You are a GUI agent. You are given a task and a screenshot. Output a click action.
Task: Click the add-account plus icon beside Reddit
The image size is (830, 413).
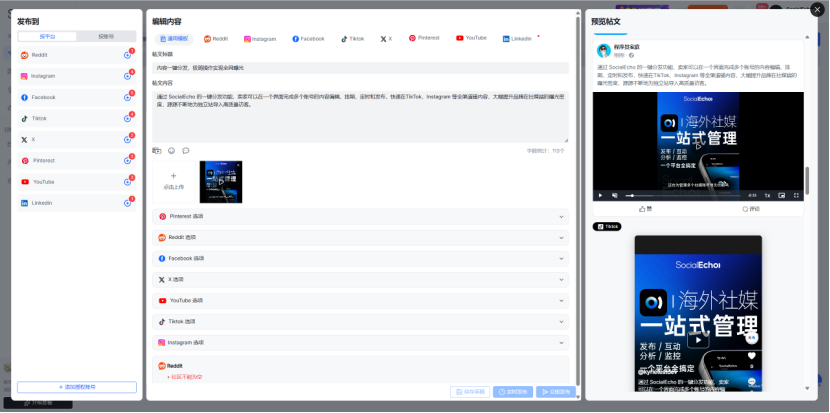tap(128, 55)
